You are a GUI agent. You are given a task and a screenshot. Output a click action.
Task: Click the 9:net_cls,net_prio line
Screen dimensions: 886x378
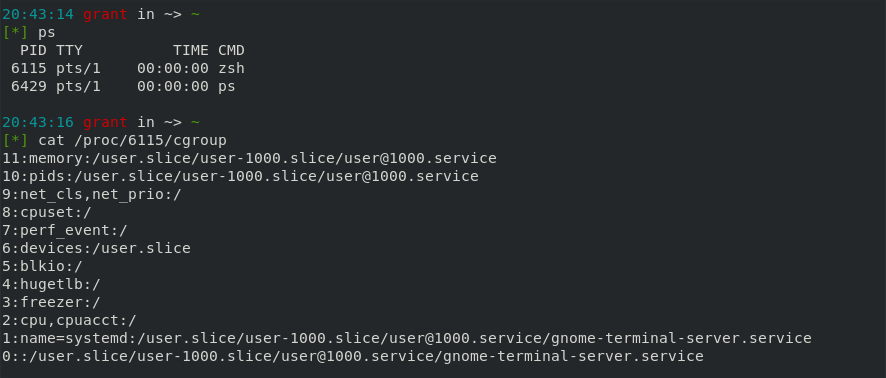(x=92, y=194)
